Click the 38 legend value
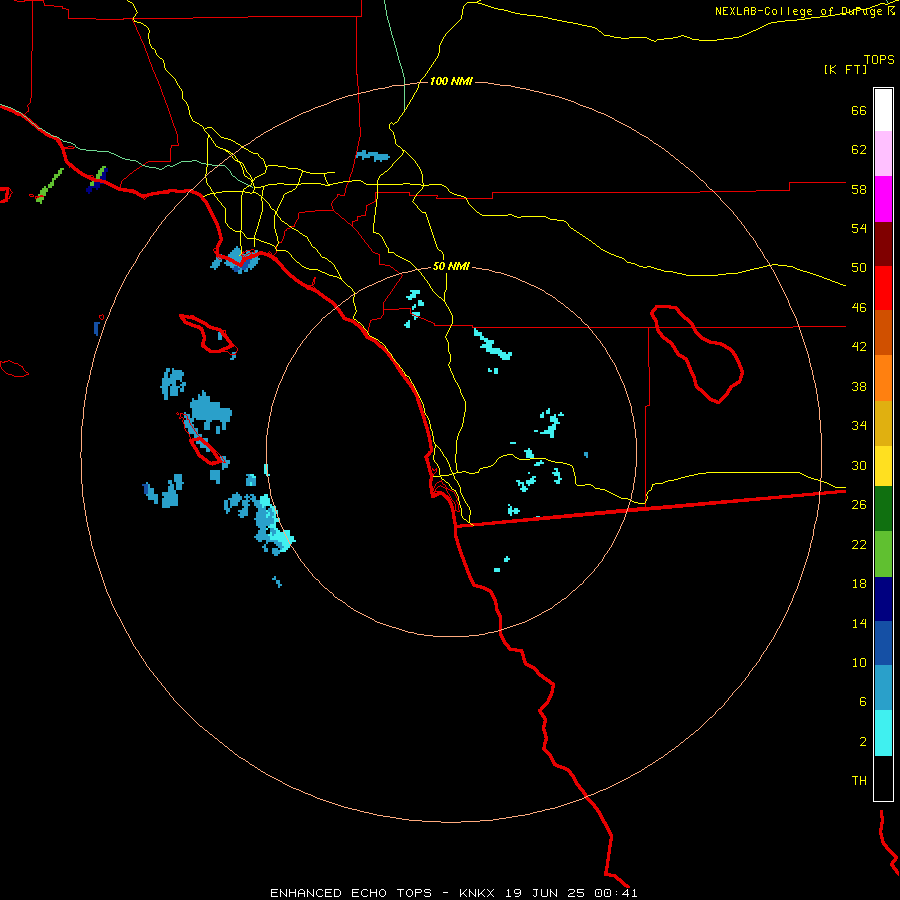The width and height of the screenshot is (900, 900). point(859,386)
